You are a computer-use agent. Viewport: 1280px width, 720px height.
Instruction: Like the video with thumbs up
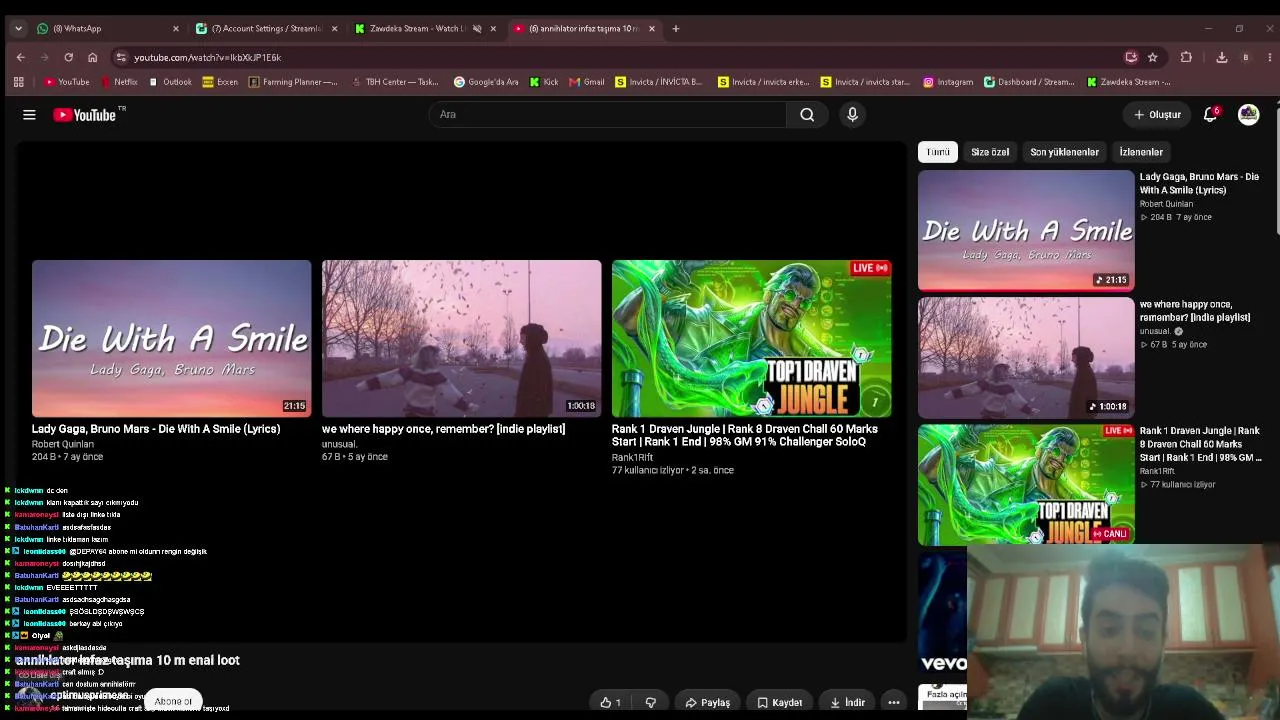tap(610, 702)
